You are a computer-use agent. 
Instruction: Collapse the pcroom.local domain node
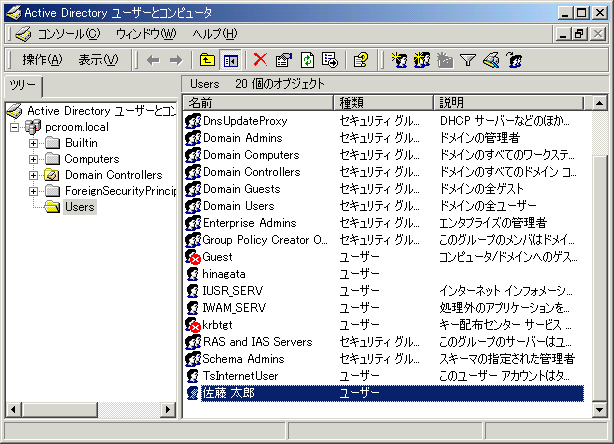(14, 127)
